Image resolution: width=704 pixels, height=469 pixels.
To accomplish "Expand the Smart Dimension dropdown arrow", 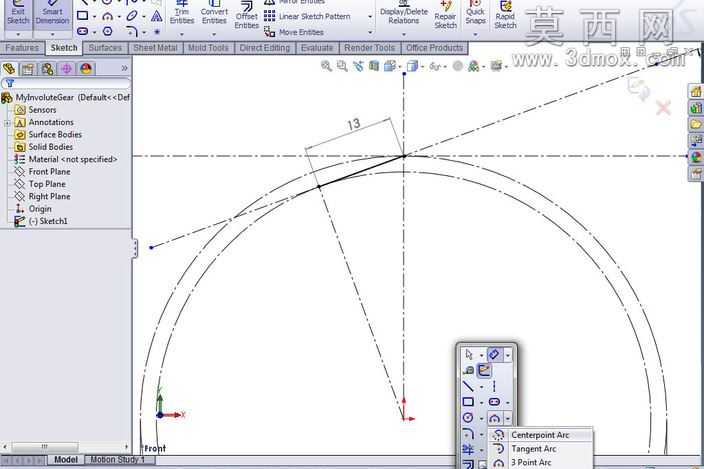I will point(53,34).
